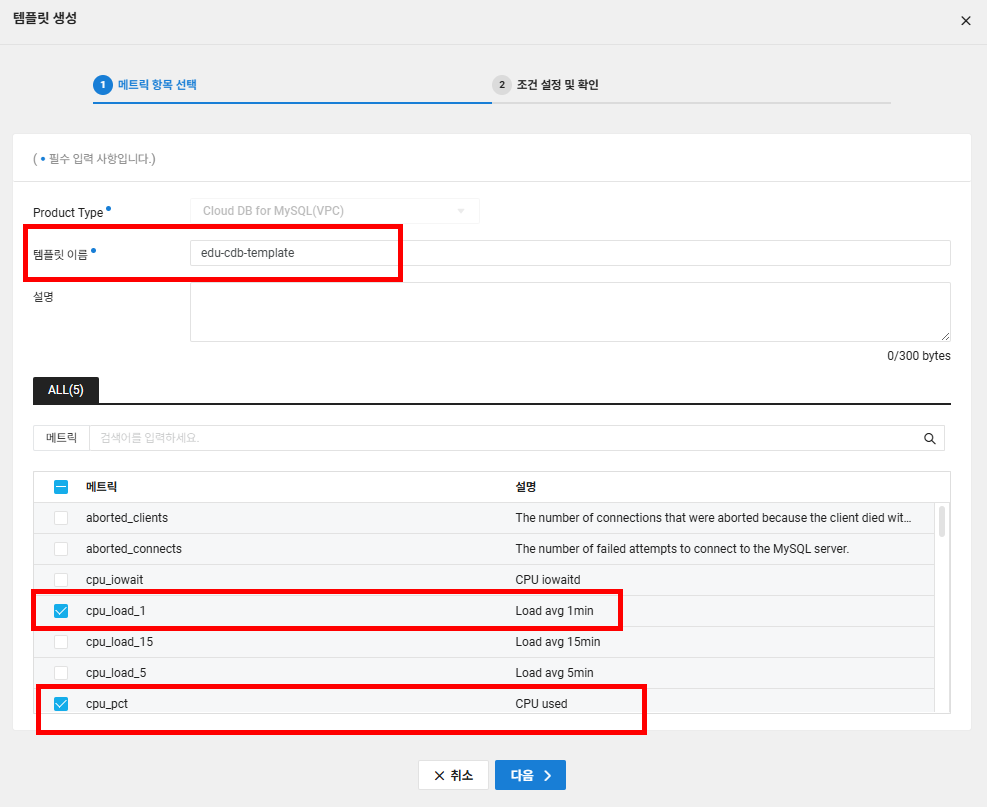The width and height of the screenshot is (987, 807).
Task: Click the description text area
Action: pyautogui.click(x=569, y=312)
